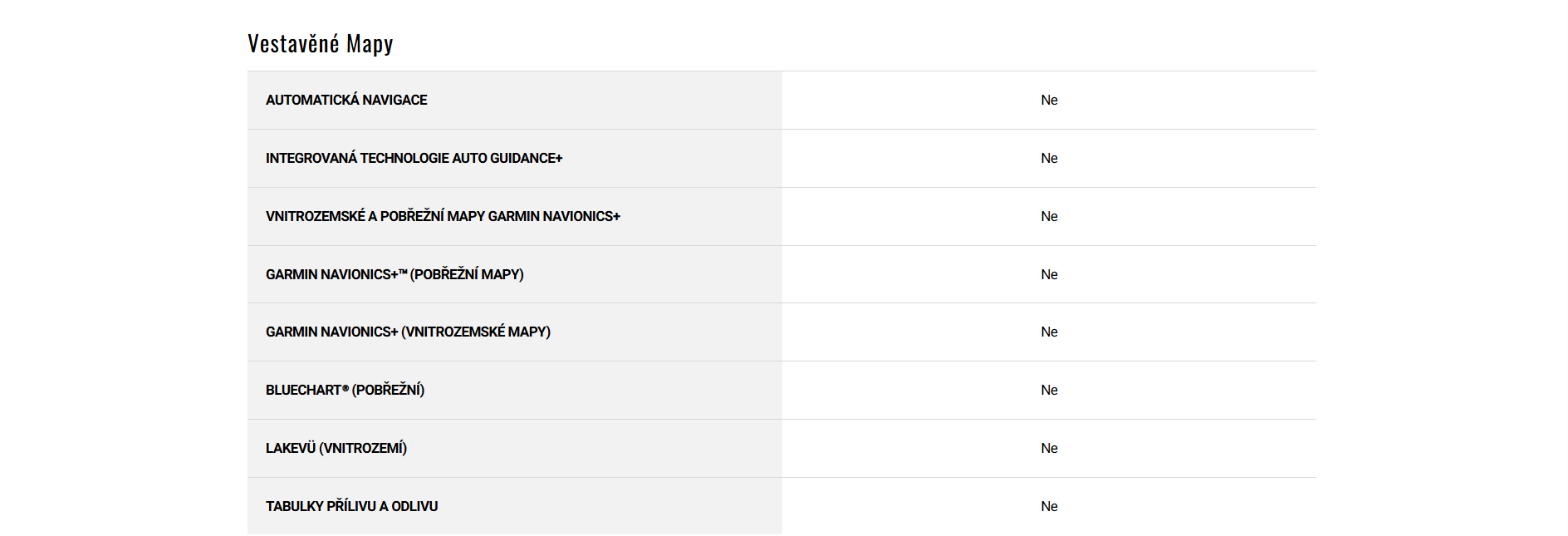The width and height of the screenshot is (1568, 536).
Task: Click Ne value in the BlueChart row
Action: click(x=1049, y=390)
